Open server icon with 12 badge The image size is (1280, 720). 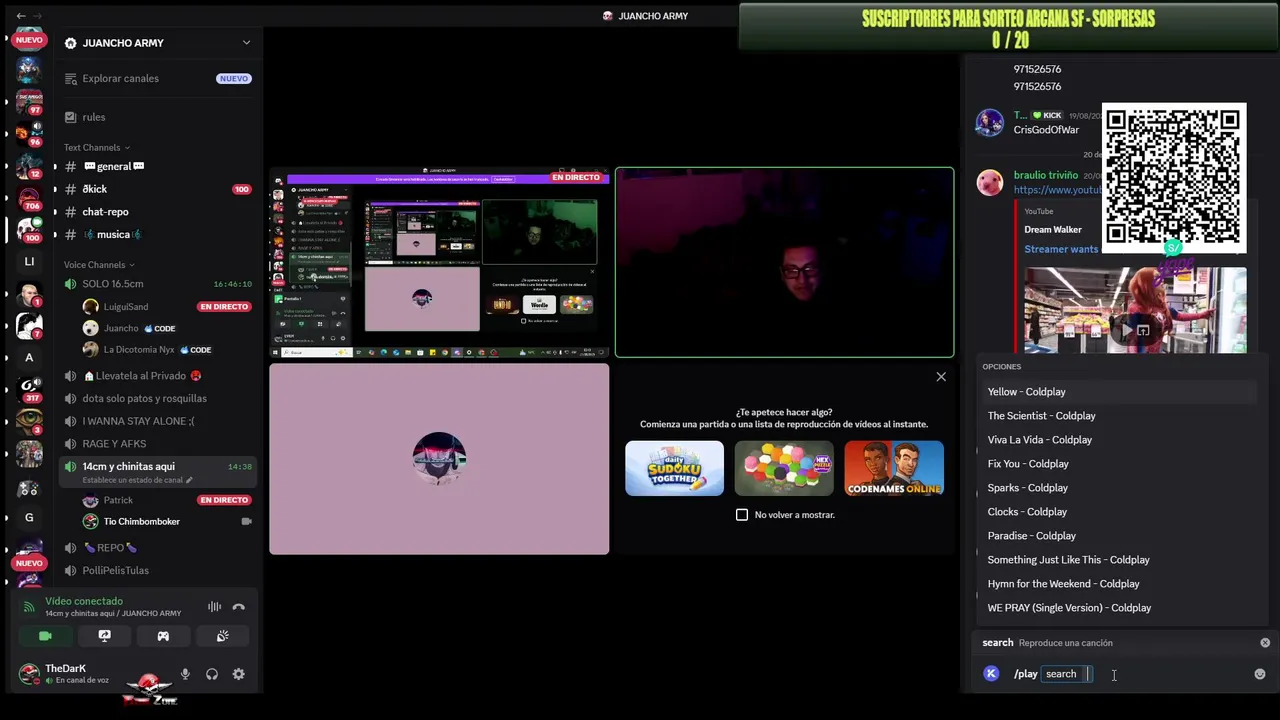(x=29, y=166)
